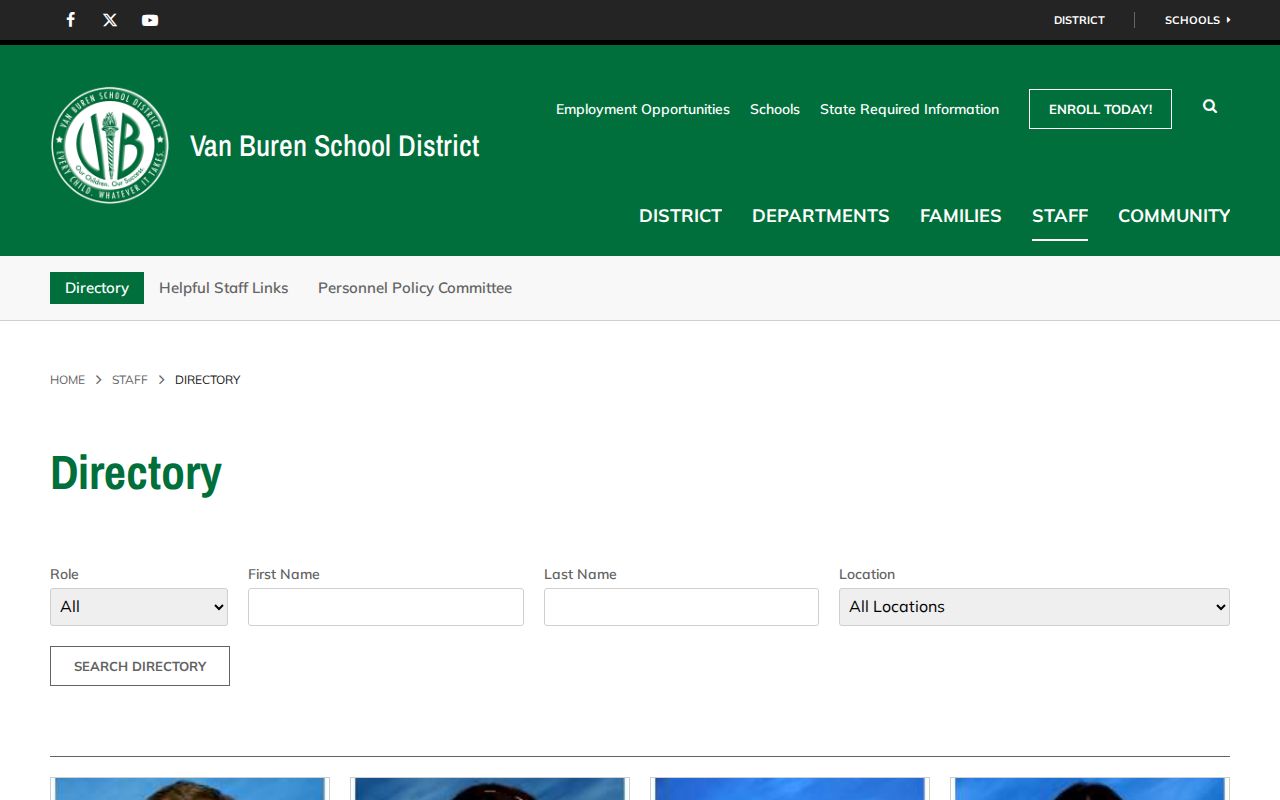Open the X (Twitter) icon
The width and height of the screenshot is (1280, 800).
[110, 20]
